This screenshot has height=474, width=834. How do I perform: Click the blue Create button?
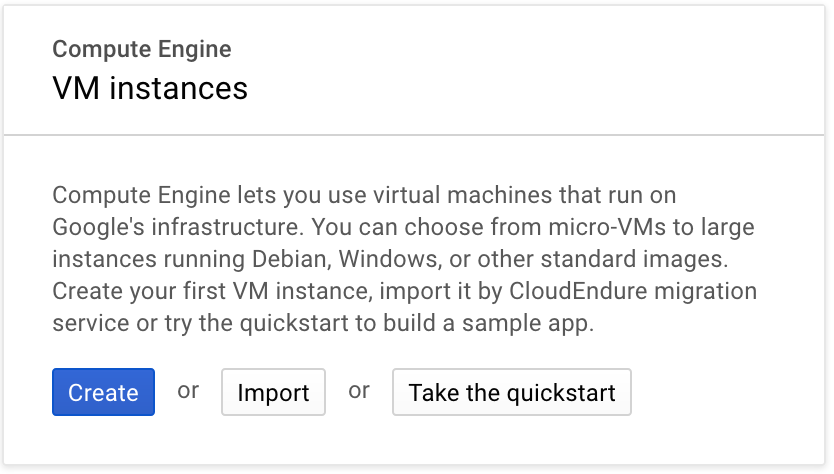103,392
